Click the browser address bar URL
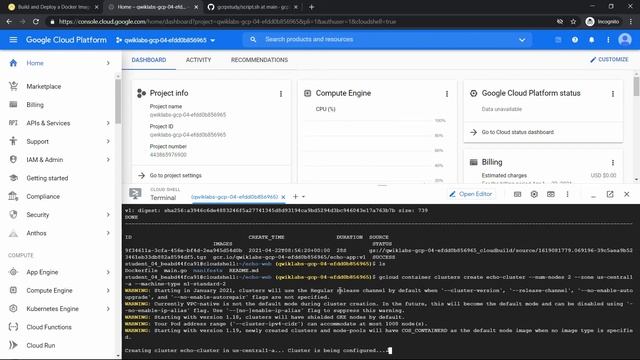 [227, 22]
